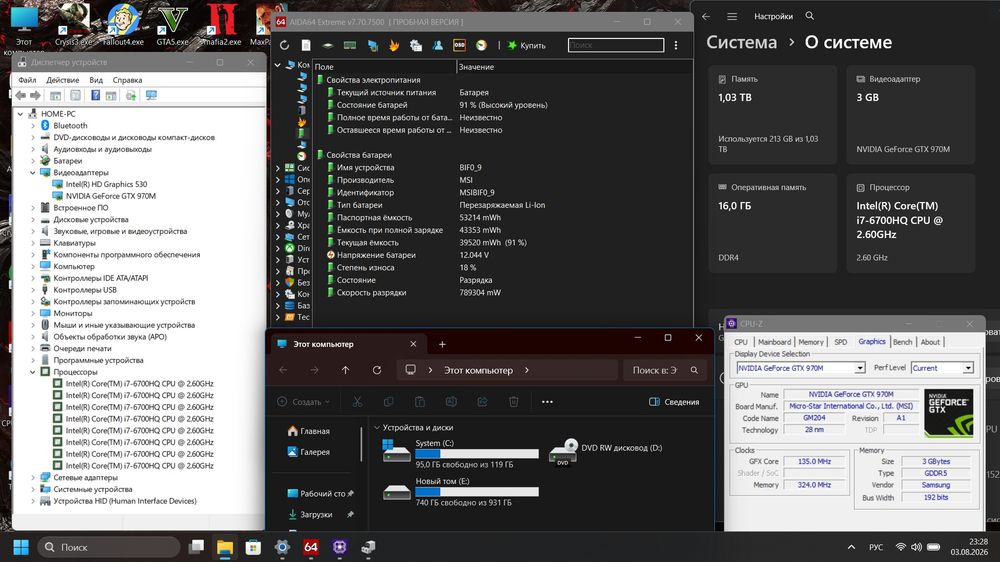
Task: Collapse Устройства и диски group in Explorer
Action: [377, 427]
